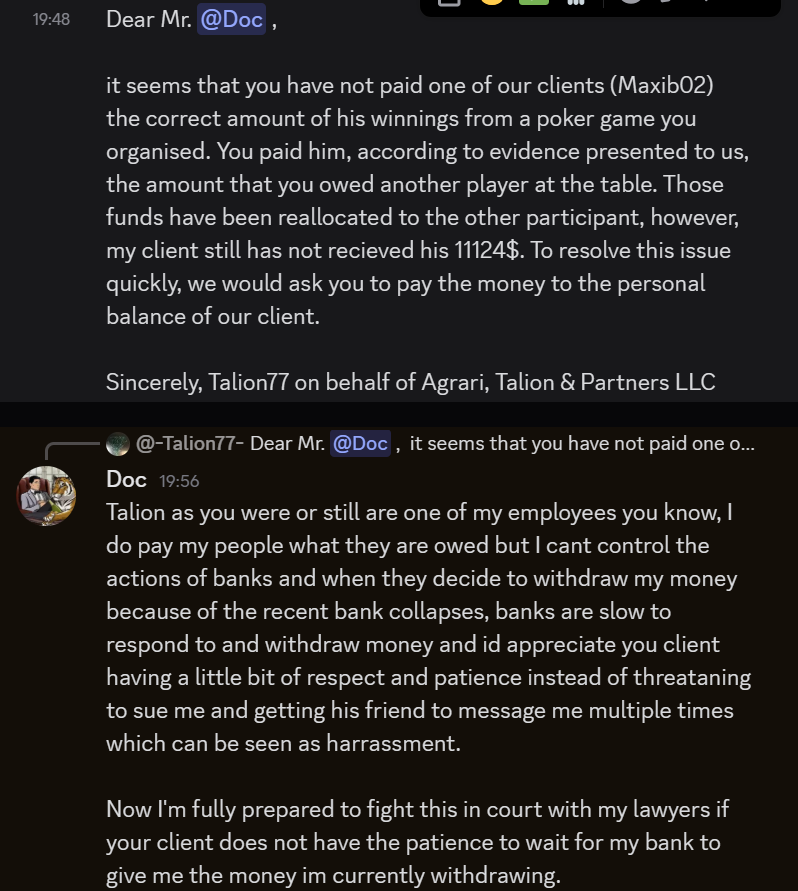Click the reply arrow icon in hover toolbar
Image resolution: width=798 pixels, height=891 pixels.
click(666, 1)
